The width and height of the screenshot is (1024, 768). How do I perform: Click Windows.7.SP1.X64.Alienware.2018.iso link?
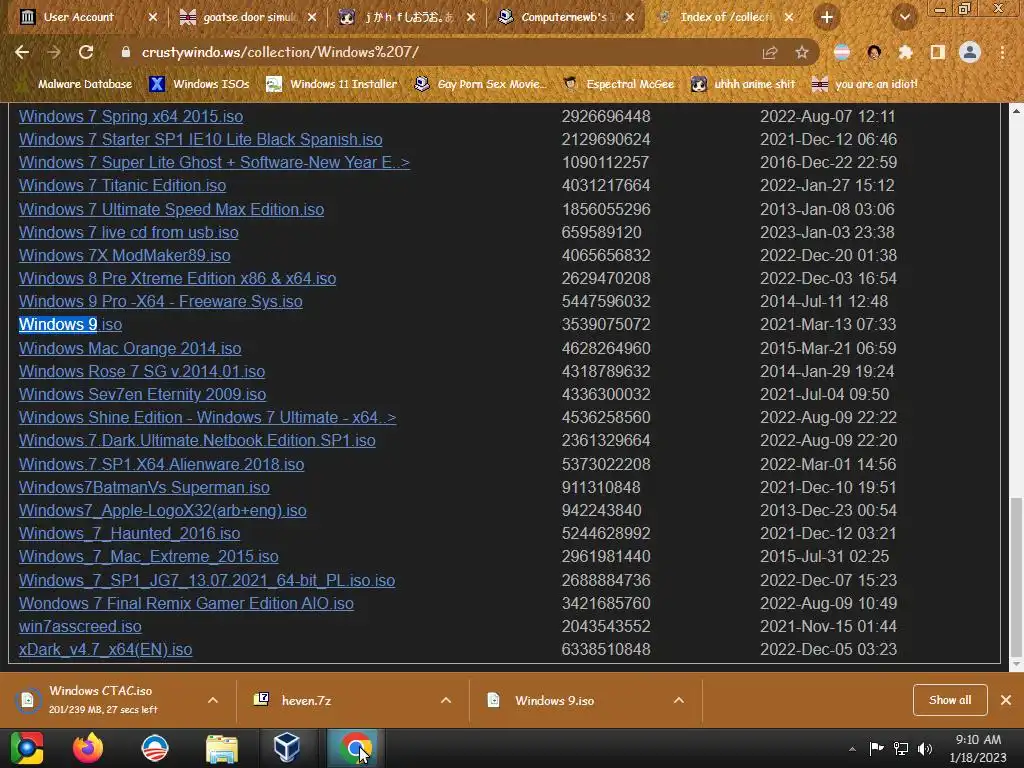[x=161, y=464]
